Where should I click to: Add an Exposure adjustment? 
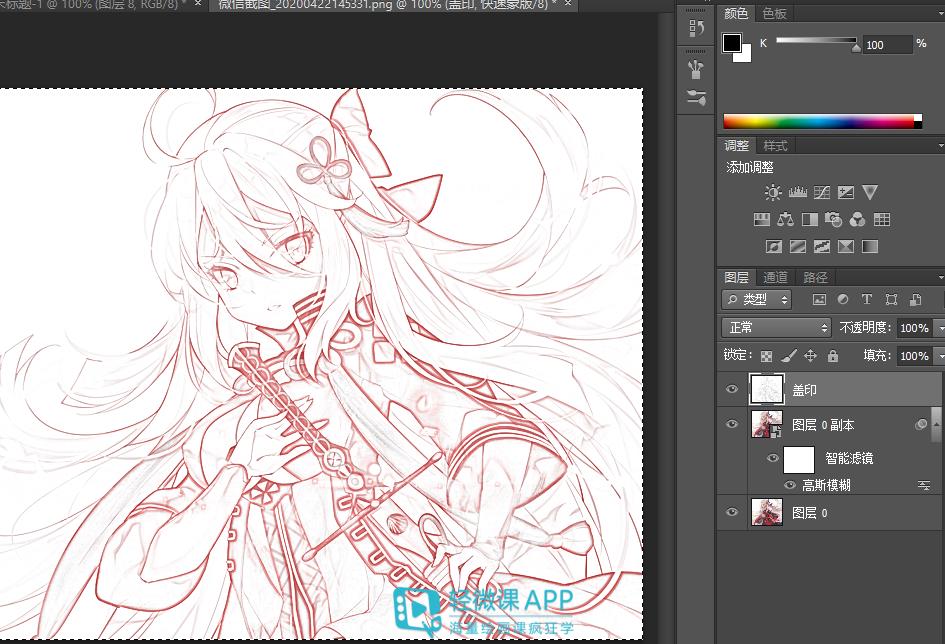point(846,192)
